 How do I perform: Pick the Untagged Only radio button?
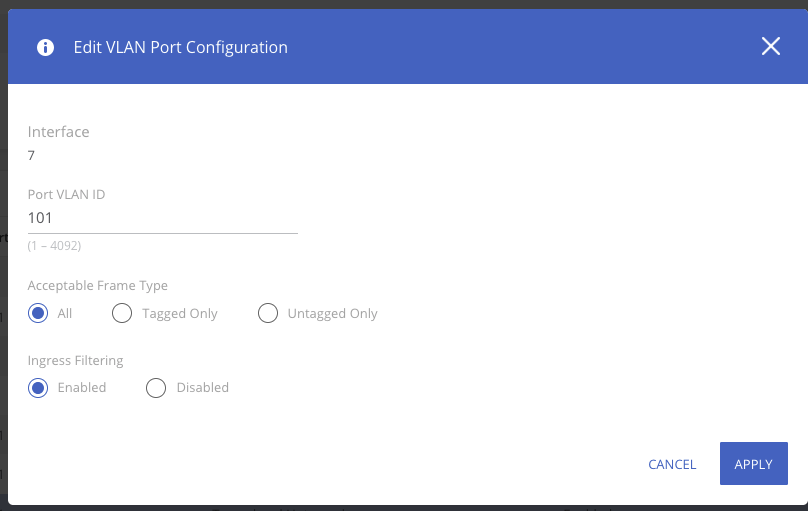[x=267, y=314]
